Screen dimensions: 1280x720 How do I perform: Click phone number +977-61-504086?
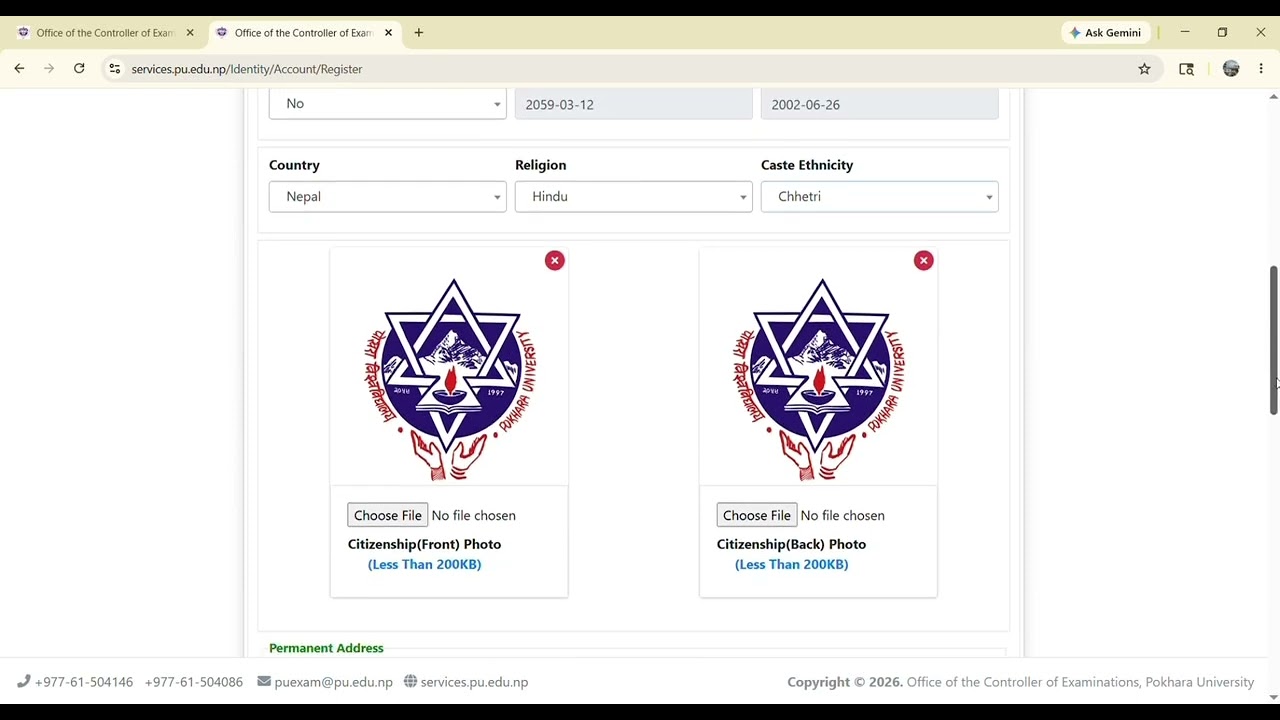pyautogui.click(x=194, y=682)
